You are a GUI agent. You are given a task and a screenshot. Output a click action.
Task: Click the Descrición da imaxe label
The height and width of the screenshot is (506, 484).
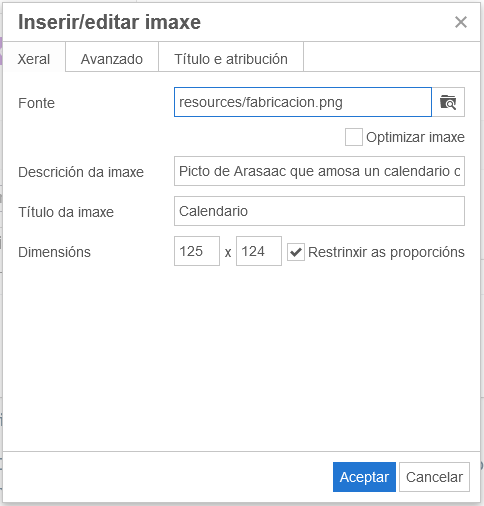pyautogui.click(x=81, y=172)
